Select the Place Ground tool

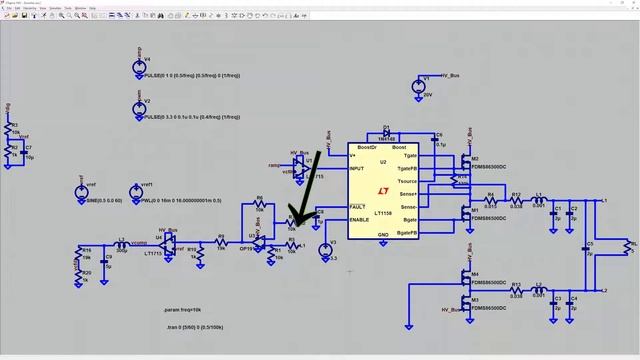pos(195,16)
